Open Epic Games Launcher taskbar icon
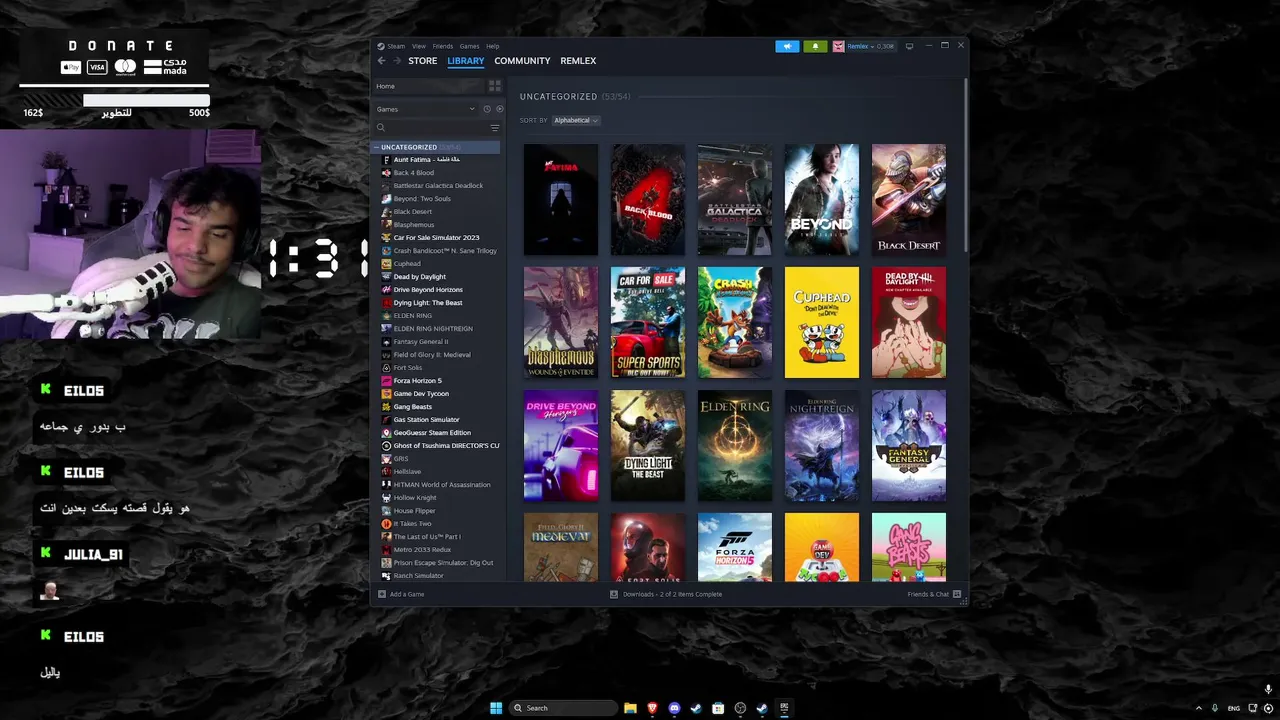Image resolution: width=1280 pixels, height=720 pixels. tap(784, 708)
